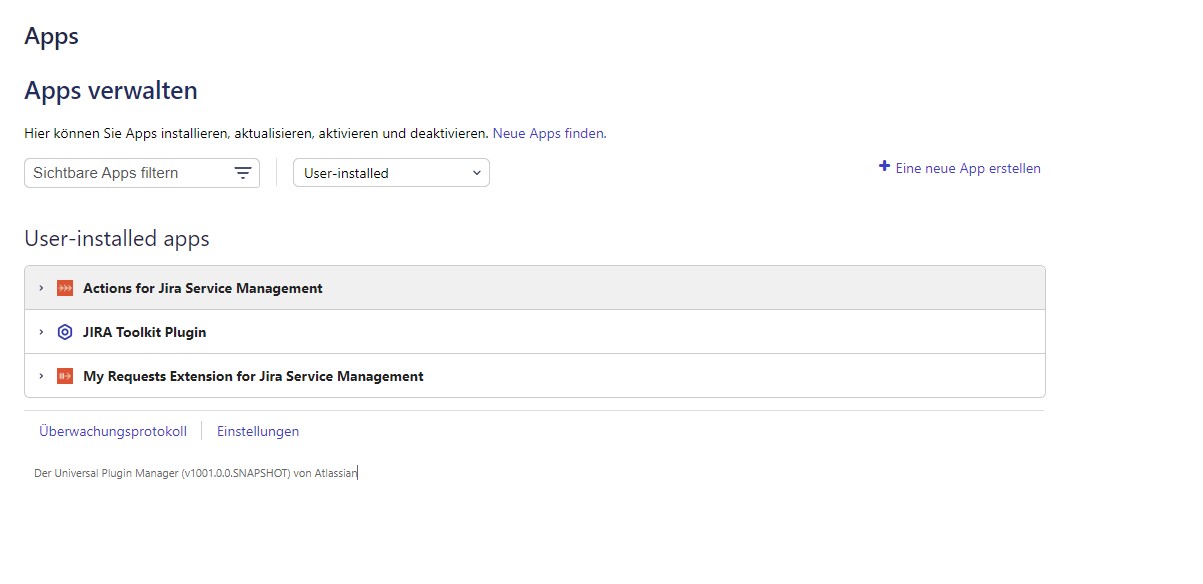Select the My Requests Extension for Jira Service Management title

point(253,376)
